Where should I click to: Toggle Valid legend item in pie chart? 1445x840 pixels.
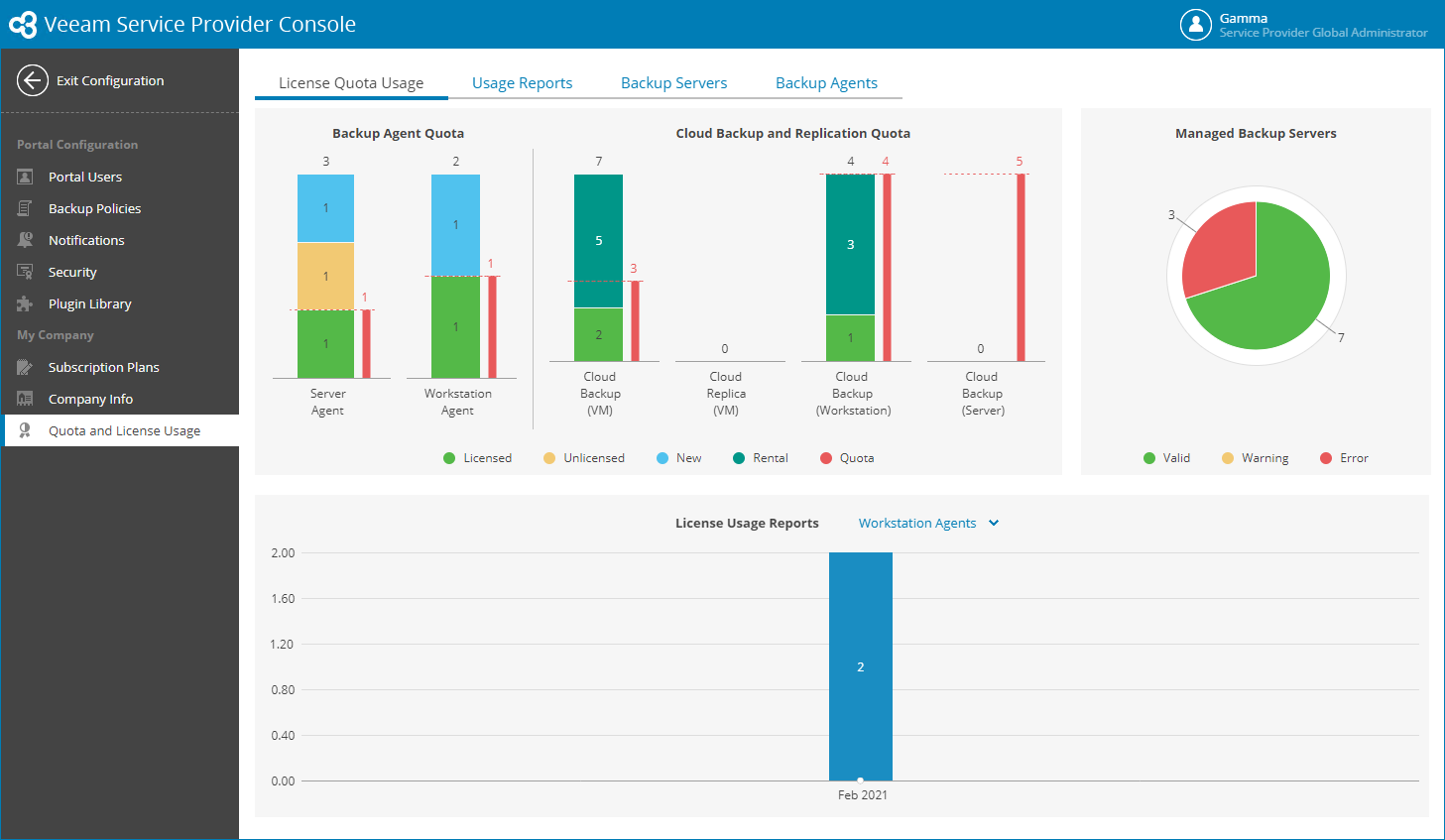pyautogui.click(x=1166, y=458)
